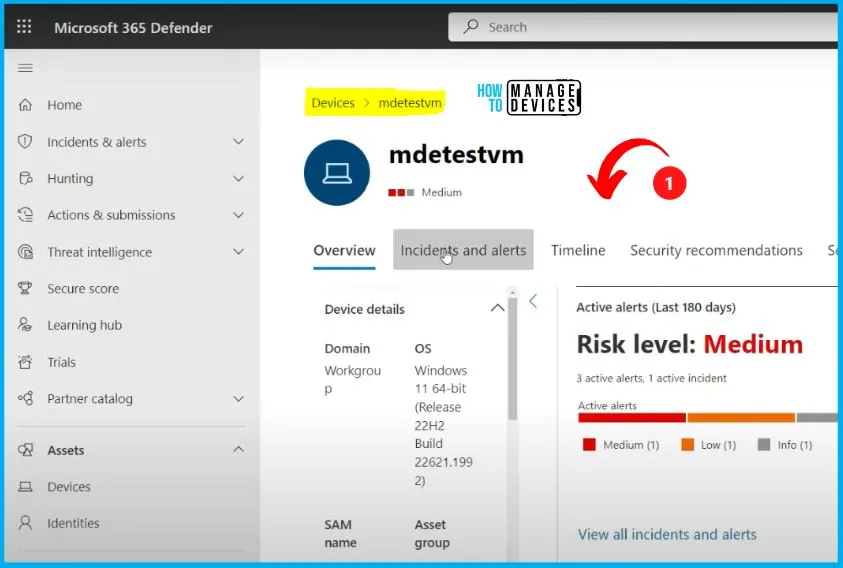Click the Active alerts (Last 180 days) heading

click(x=656, y=308)
